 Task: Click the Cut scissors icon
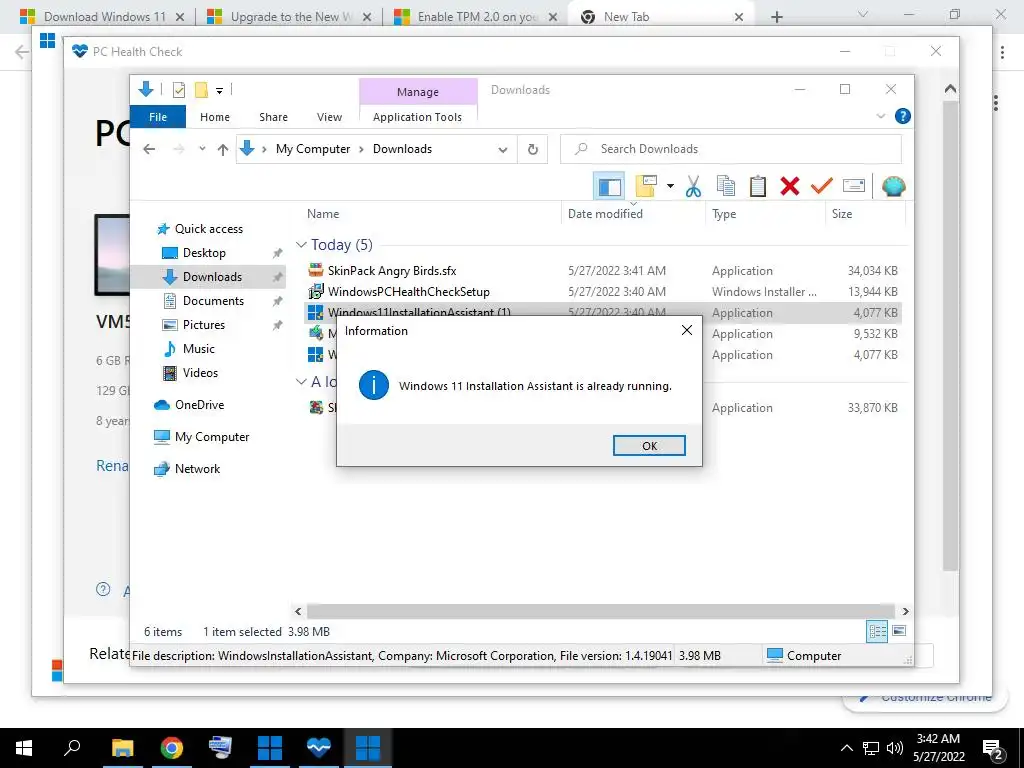(x=693, y=187)
